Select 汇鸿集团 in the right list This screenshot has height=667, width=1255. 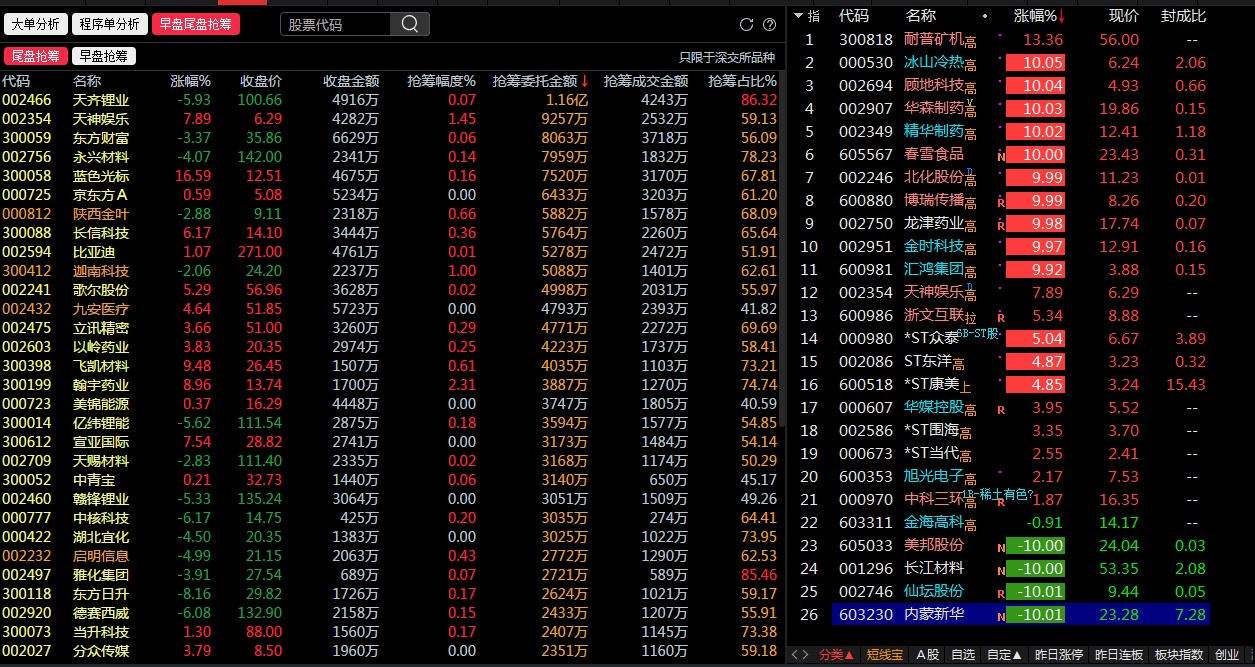coord(934,270)
